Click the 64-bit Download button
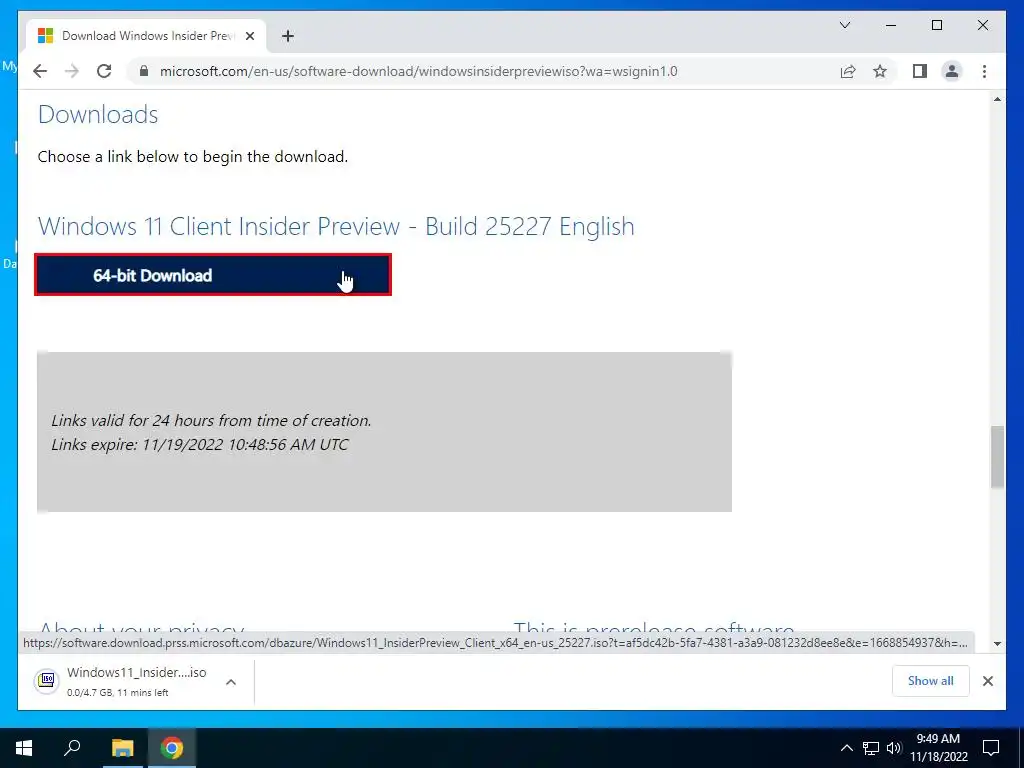This screenshot has height=768, width=1024. click(x=213, y=275)
